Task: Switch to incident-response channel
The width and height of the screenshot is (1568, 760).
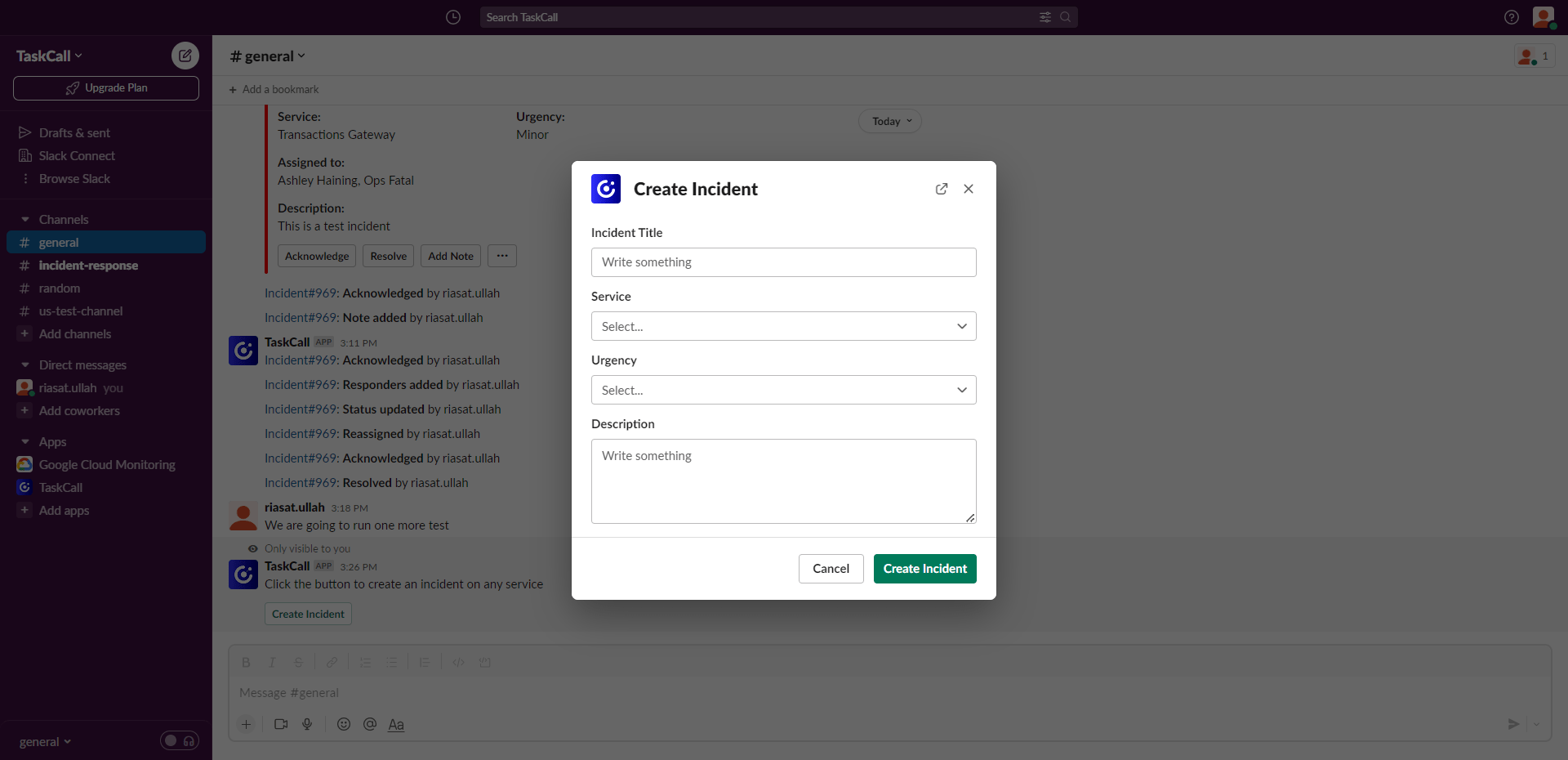Action: click(106, 266)
